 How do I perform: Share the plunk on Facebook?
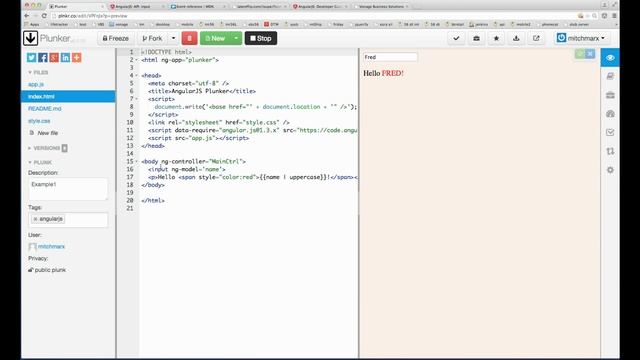tap(43, 58)
